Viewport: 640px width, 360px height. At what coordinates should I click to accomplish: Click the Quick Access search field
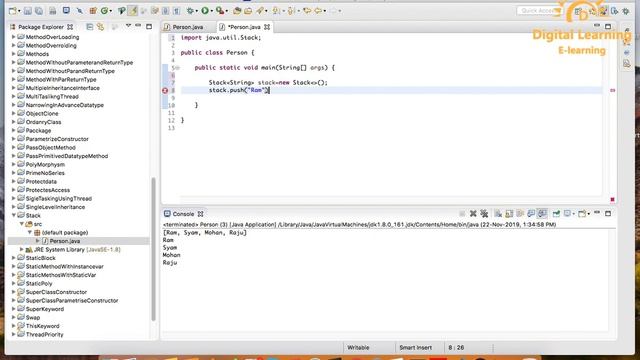click(539, 11)
